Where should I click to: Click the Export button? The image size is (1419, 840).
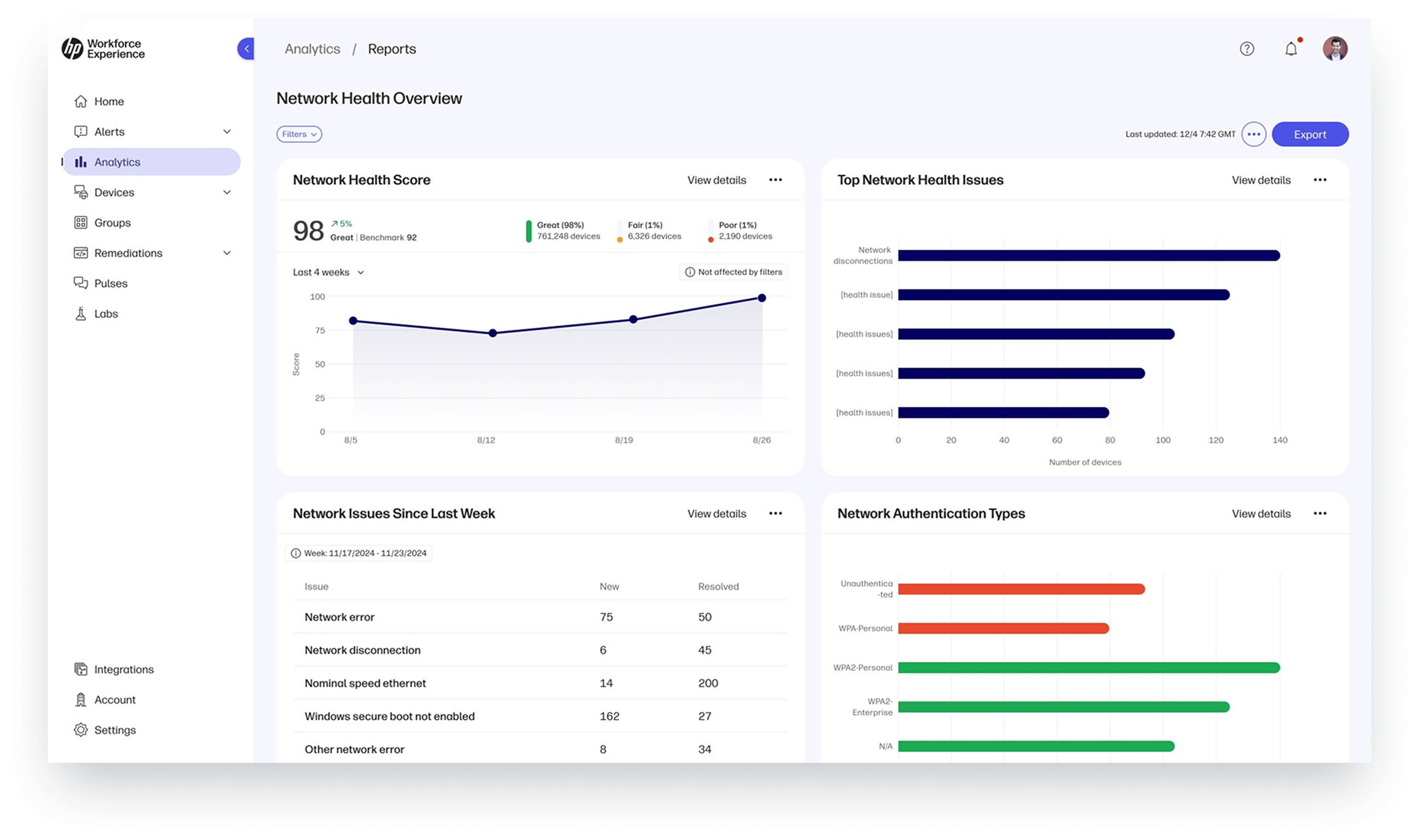click(x=1310, y=134)
